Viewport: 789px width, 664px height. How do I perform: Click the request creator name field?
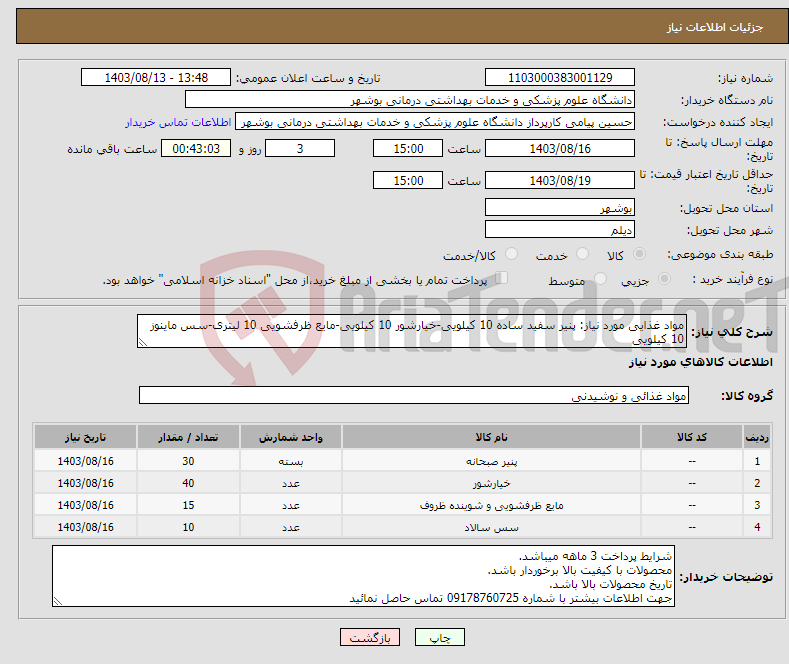pyautogui.click(x=435, y=122)
